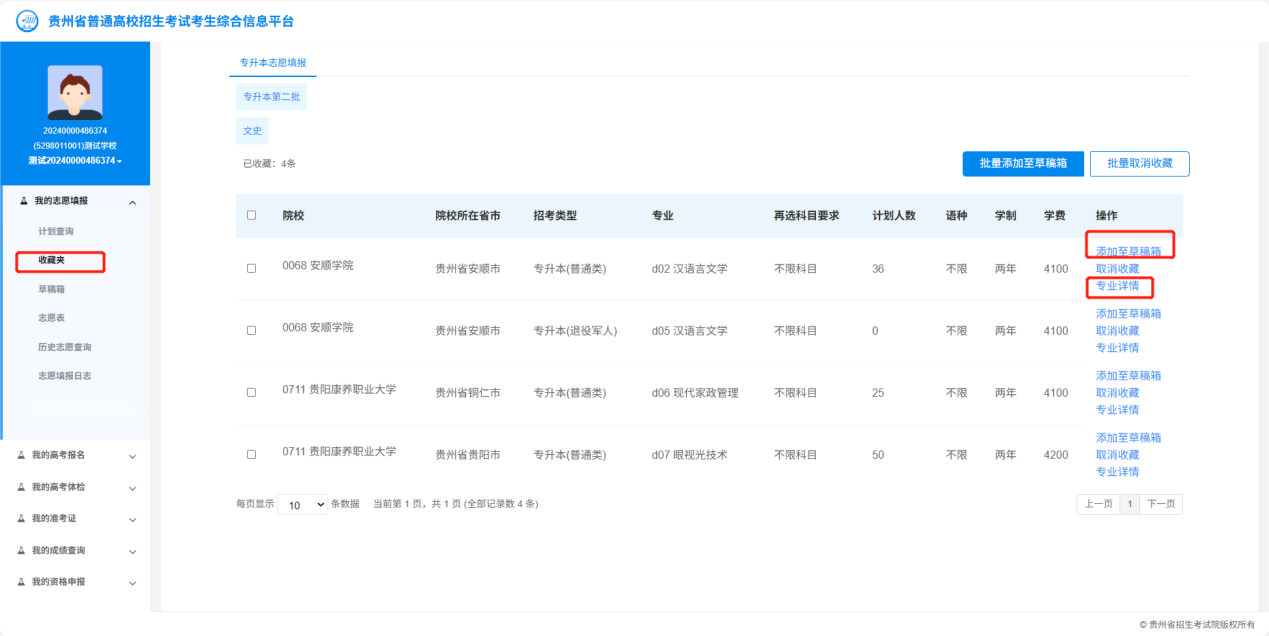Click the icon beside 我的志愿填报
The height and width of the screenshot is (636, 1269).
(24, 201)
